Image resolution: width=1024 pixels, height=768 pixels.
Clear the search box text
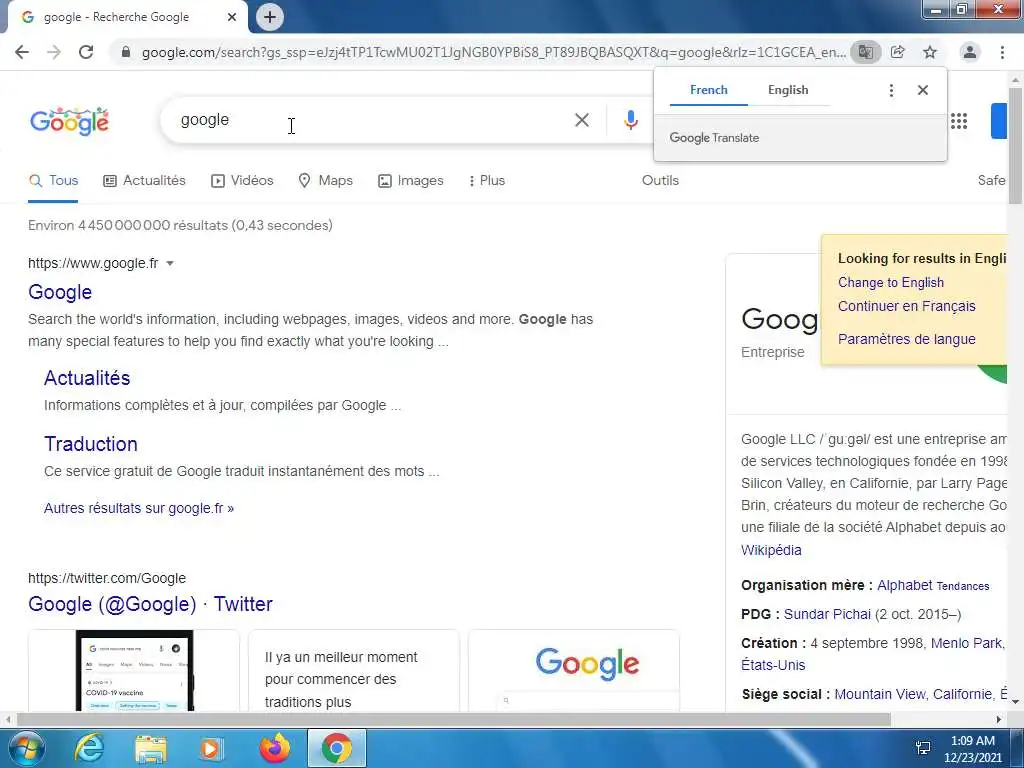(581, 120)
